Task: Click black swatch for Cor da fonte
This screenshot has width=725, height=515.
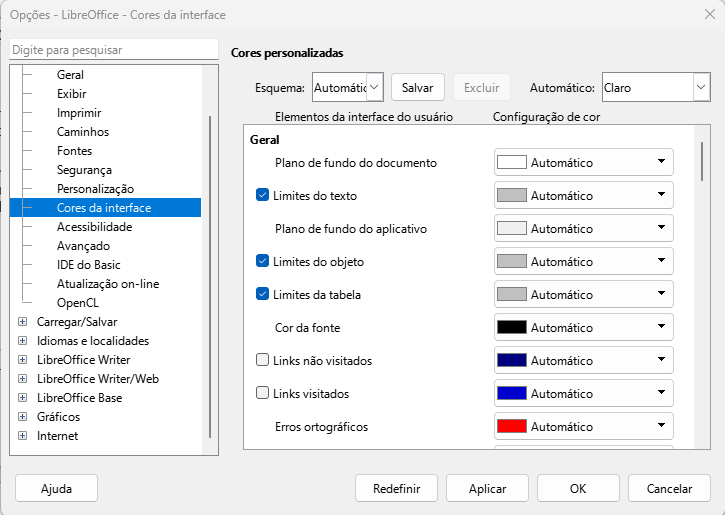Action: pos(512,327)
